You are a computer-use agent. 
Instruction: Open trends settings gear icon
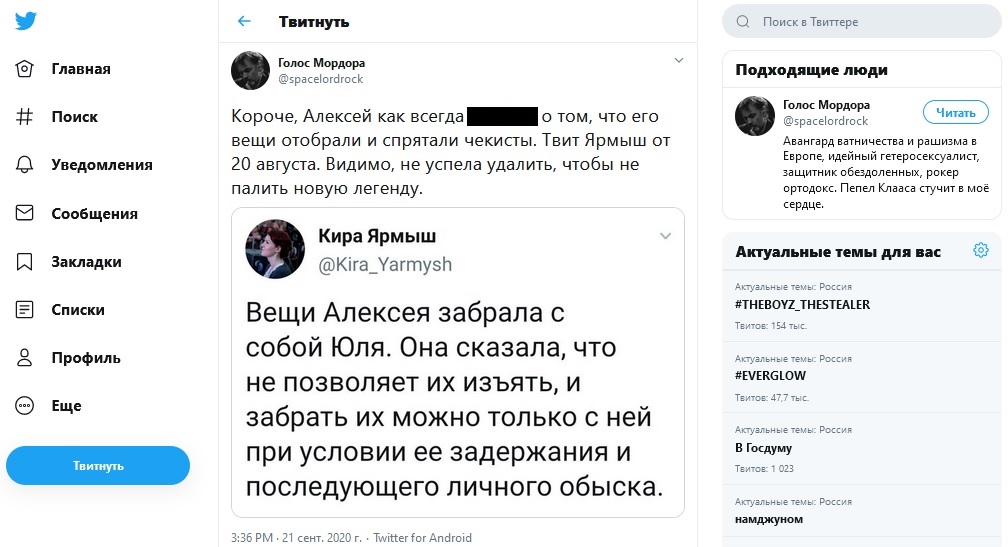click(980, 251)
